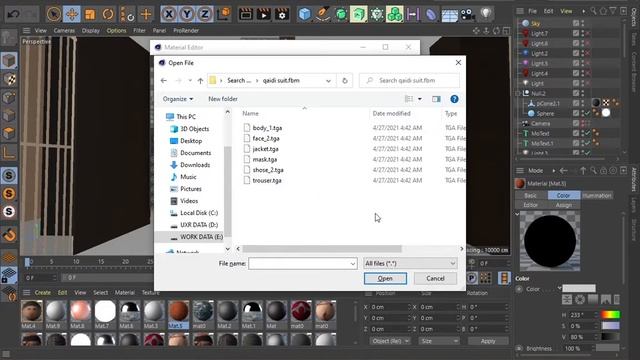640x360 pixels.
Task: Click the blue help icon
Action: click(x=454, y=99)
